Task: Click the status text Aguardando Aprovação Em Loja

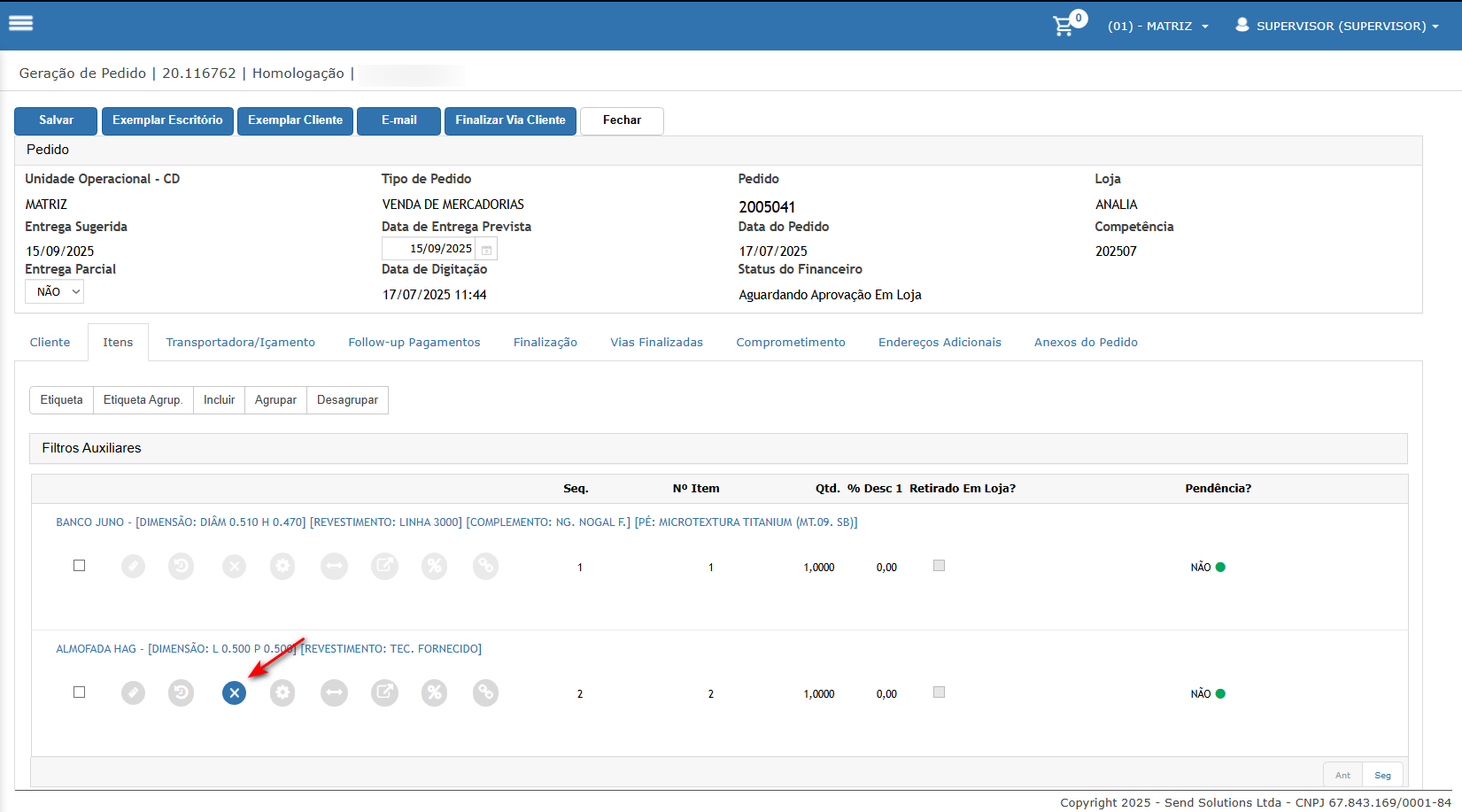Action: point(830,295)
